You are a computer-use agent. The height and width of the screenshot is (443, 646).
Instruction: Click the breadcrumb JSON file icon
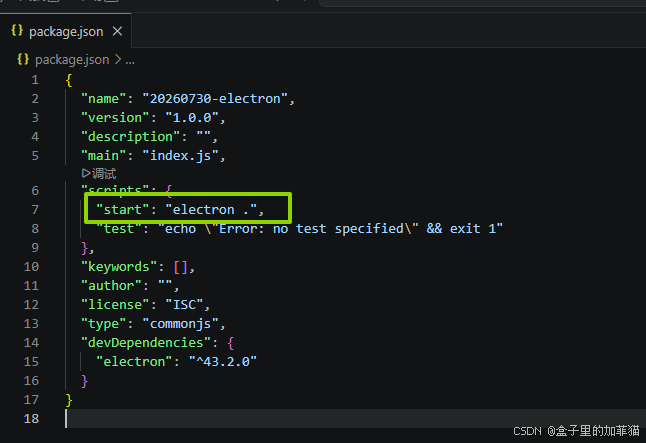point(23,59)
